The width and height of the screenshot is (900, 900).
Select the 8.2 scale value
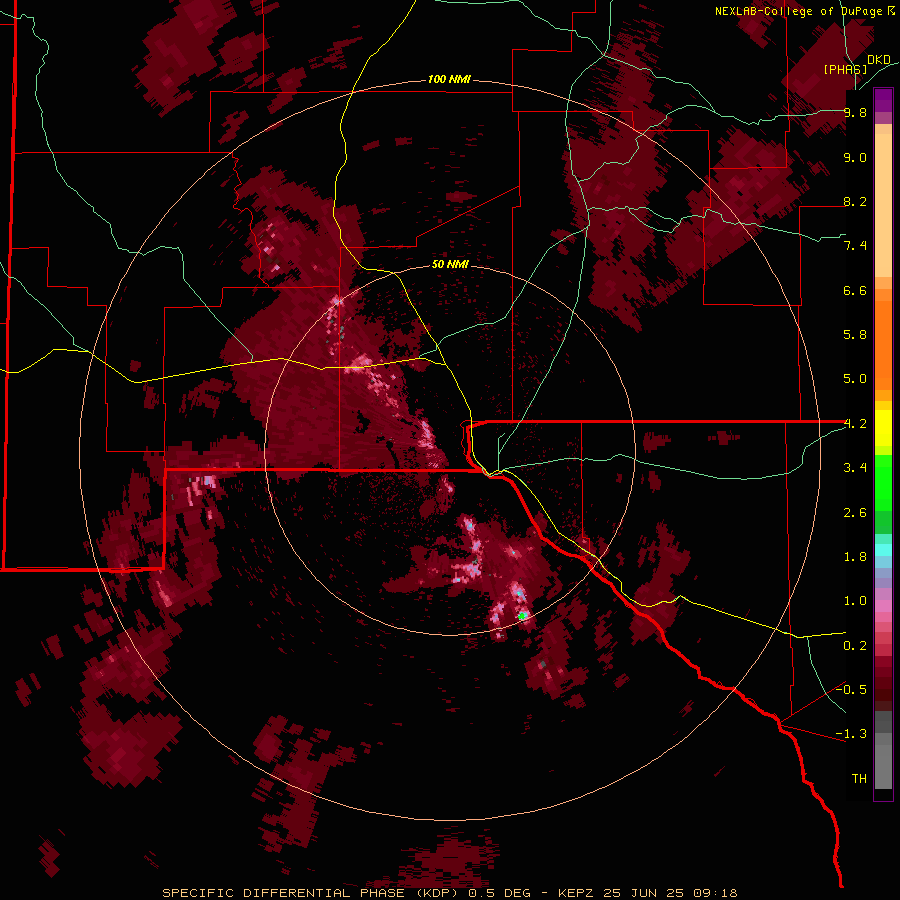coord(855,201)
